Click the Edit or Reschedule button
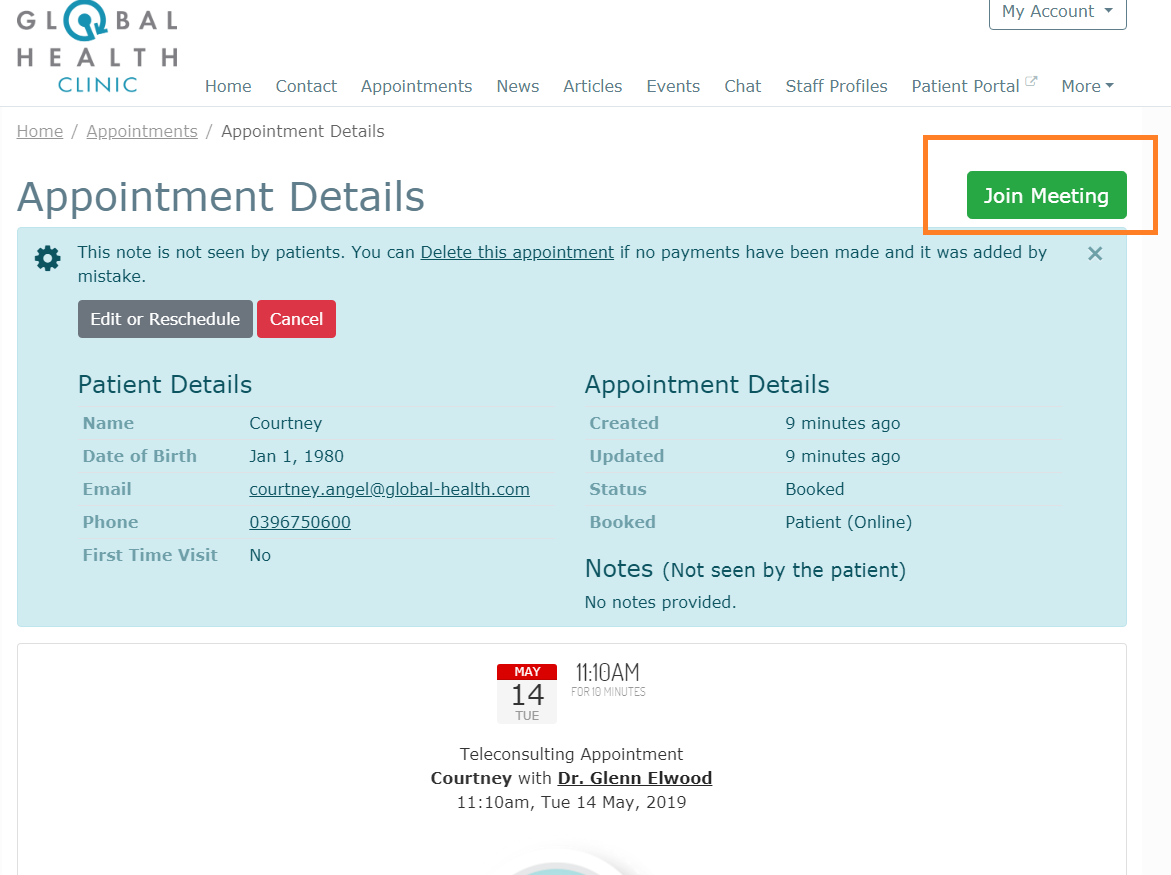The height and width of the screenshot is (875, 1171). tap(165, 319)
